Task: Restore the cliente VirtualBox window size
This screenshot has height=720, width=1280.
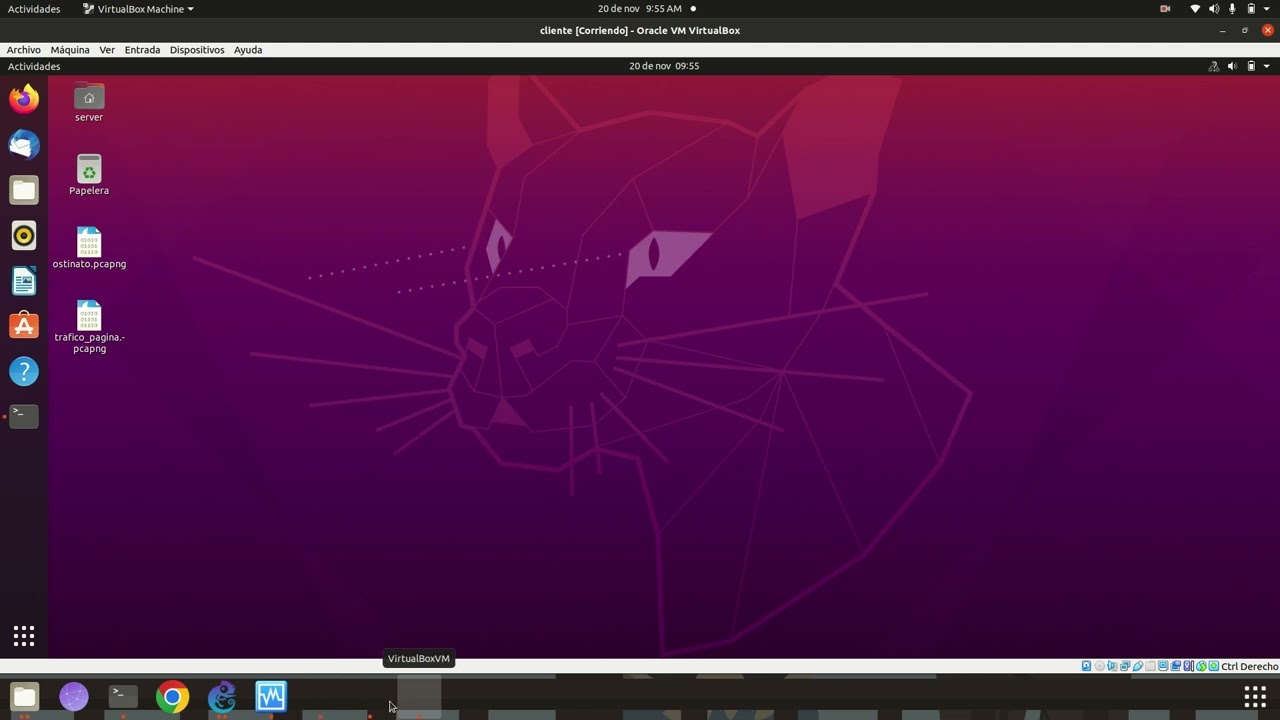Action: [1245, 30]
